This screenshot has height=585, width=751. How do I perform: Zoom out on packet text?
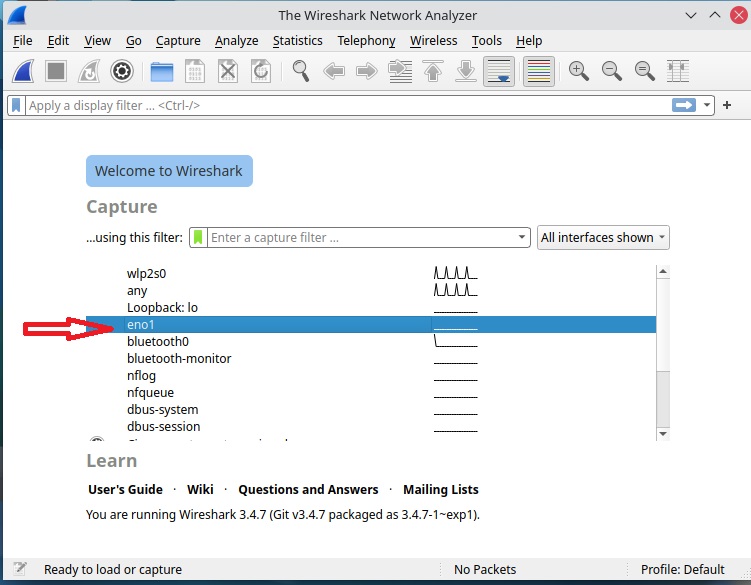coord(611,71)
